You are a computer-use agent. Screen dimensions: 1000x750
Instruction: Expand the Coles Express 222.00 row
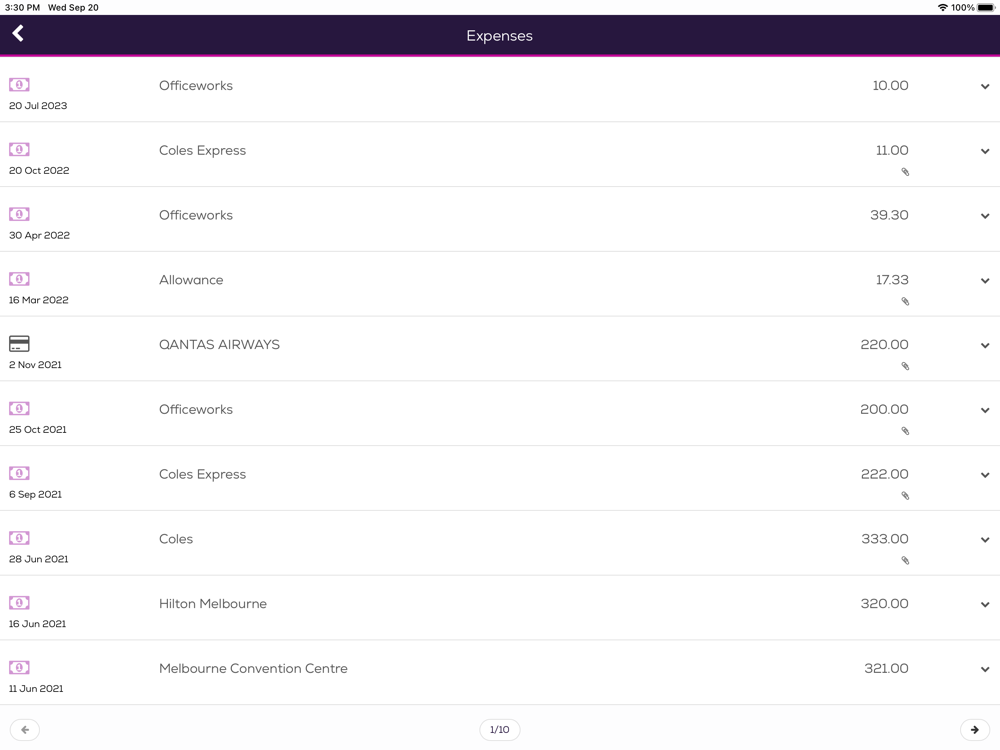click(x=985, y=475)
